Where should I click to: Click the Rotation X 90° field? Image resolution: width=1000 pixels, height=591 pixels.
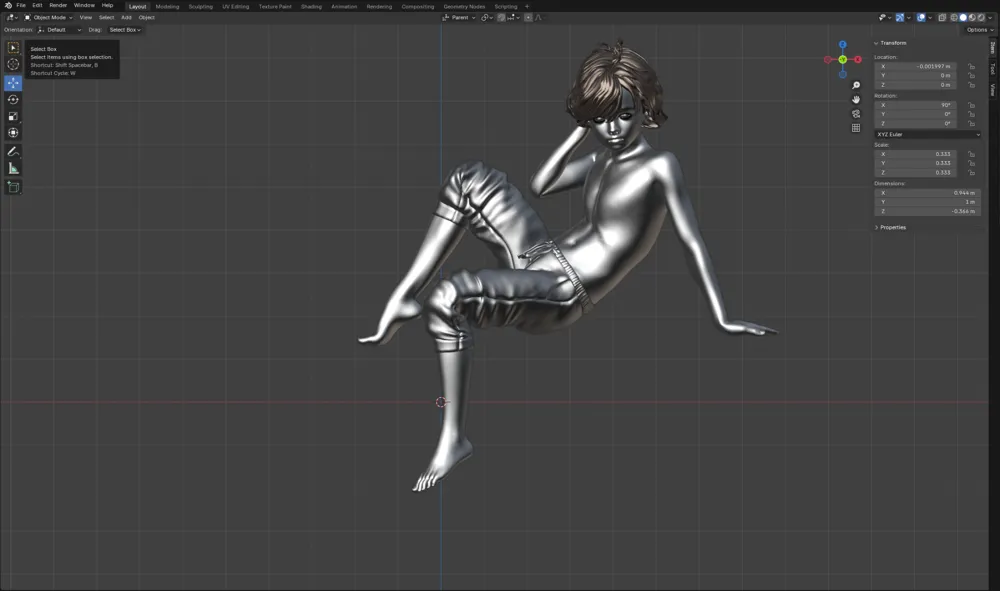coord(915,105)
